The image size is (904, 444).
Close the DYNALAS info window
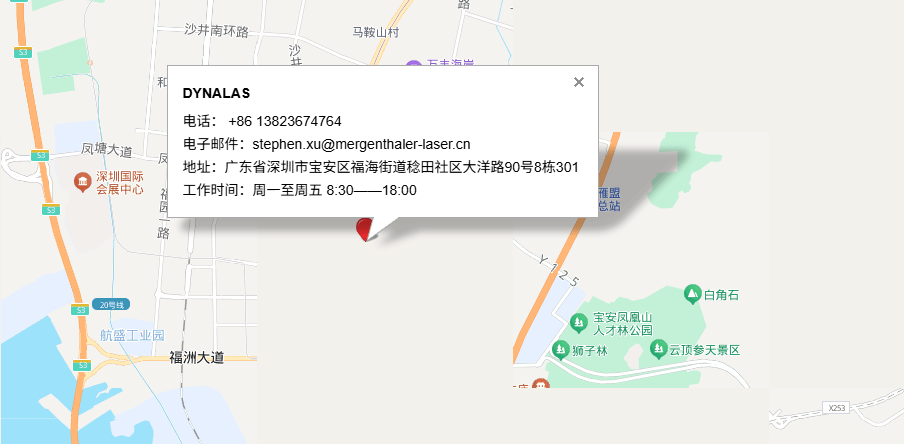579,82
